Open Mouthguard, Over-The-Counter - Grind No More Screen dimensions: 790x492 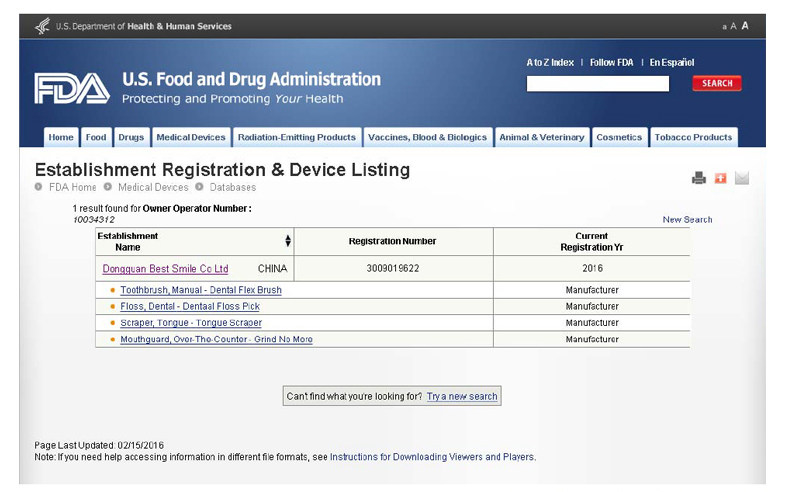pyautogui.click(x=216, y=340)
